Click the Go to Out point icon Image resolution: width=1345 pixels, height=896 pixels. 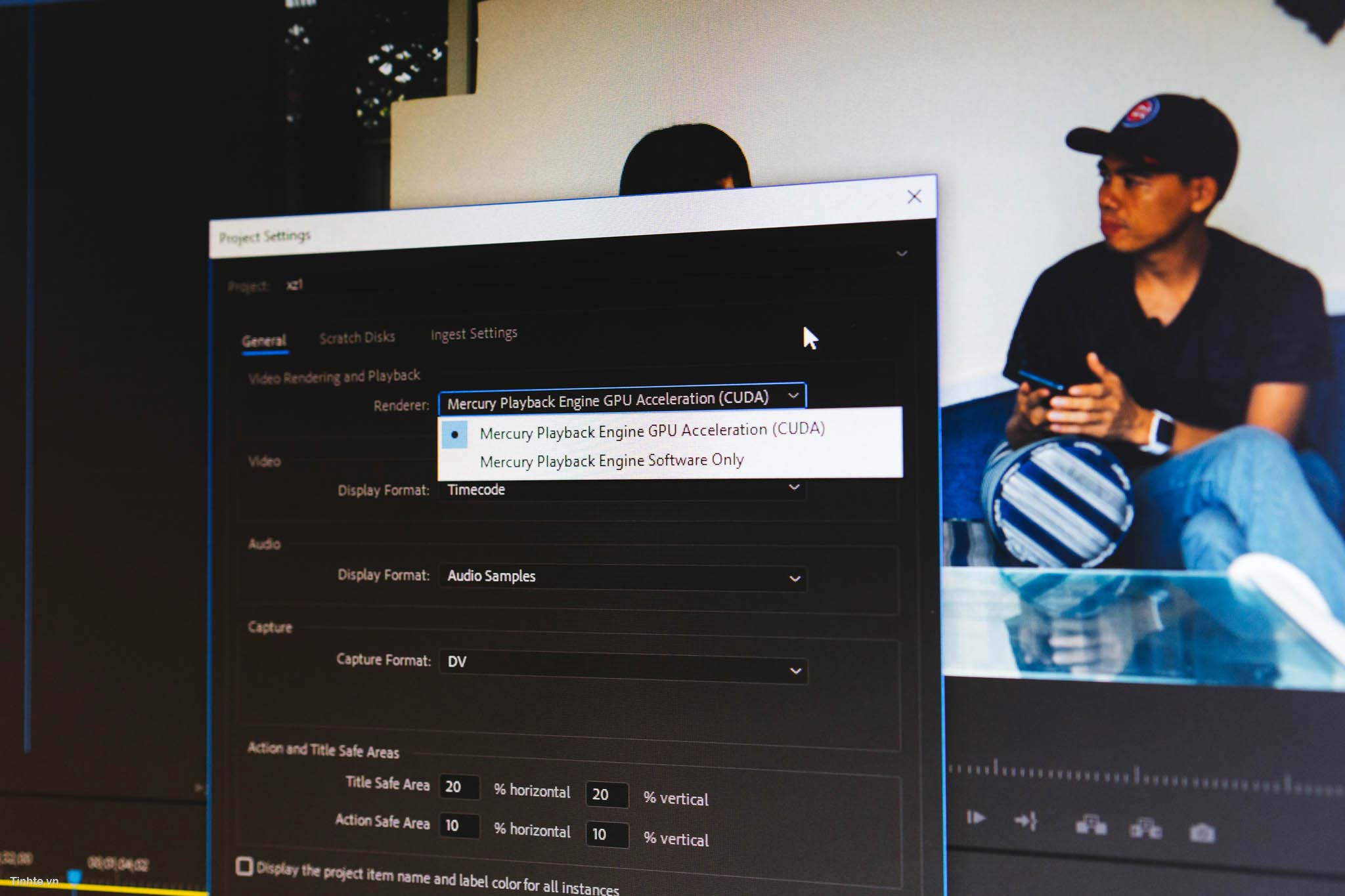(x=1025, y=821)
